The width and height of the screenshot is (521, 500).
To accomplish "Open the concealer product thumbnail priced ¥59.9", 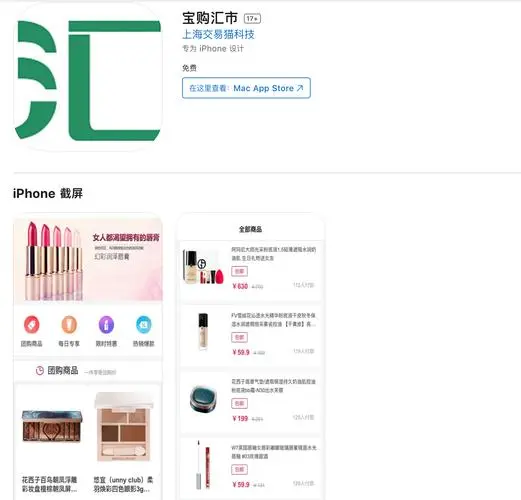I will coord(203,332).
